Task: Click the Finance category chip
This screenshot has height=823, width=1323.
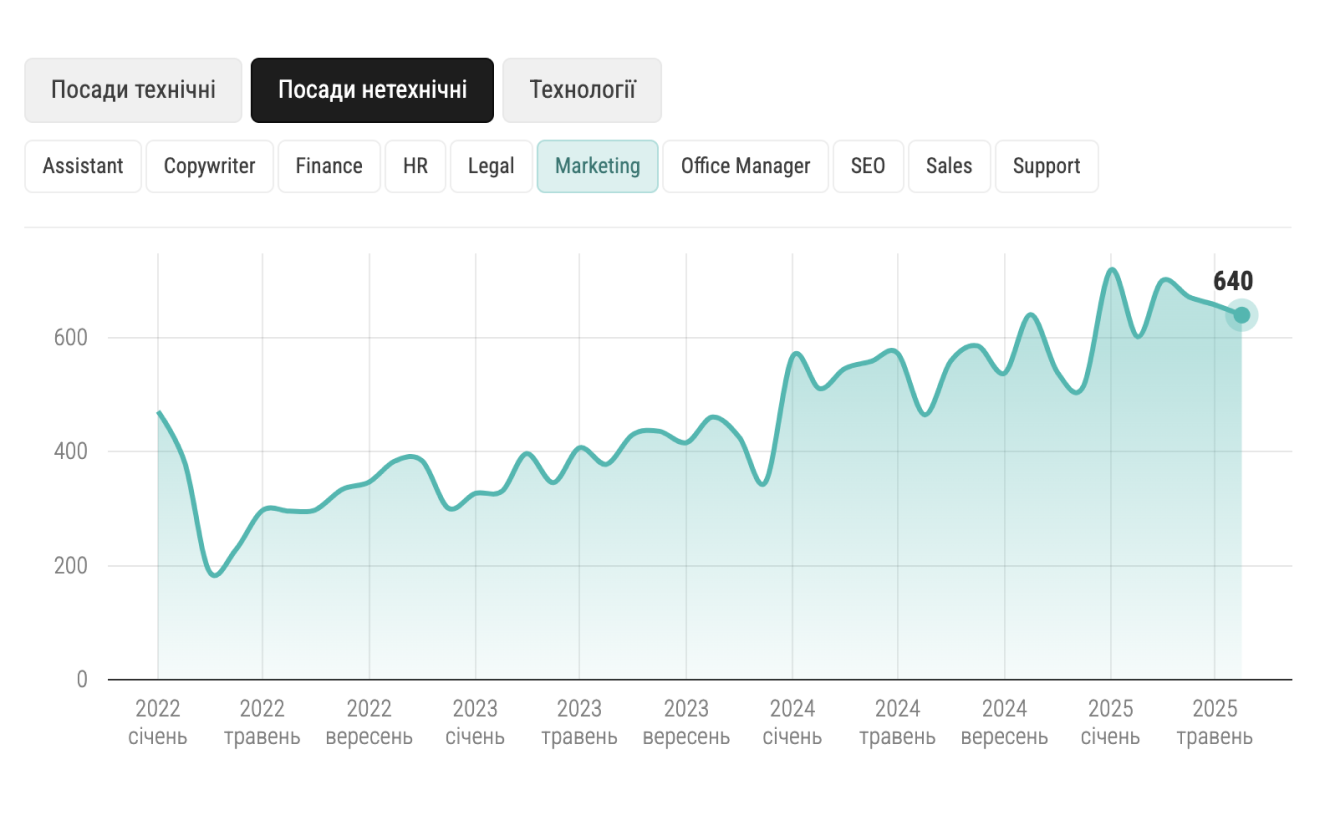Action: [329, 166]
